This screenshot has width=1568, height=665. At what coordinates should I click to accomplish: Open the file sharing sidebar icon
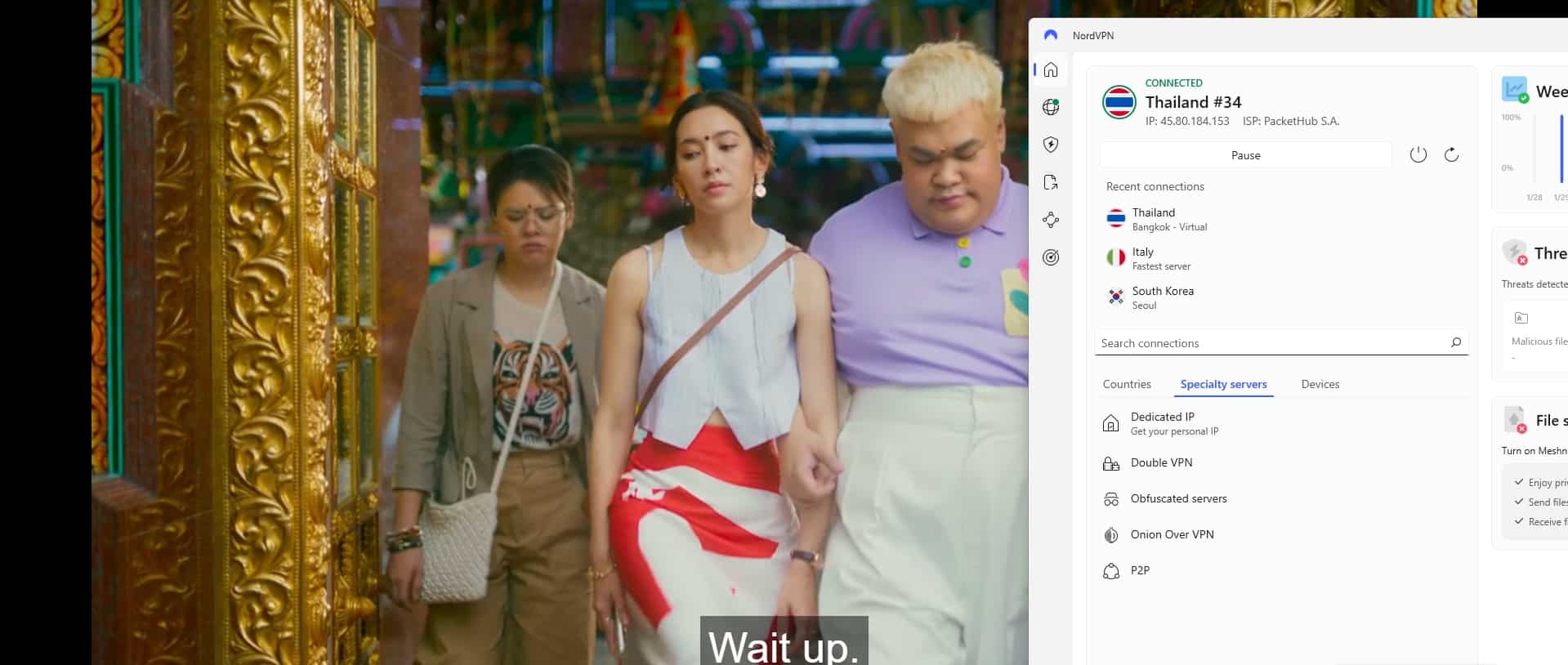pyautogui.click(x=1051, y=182)
